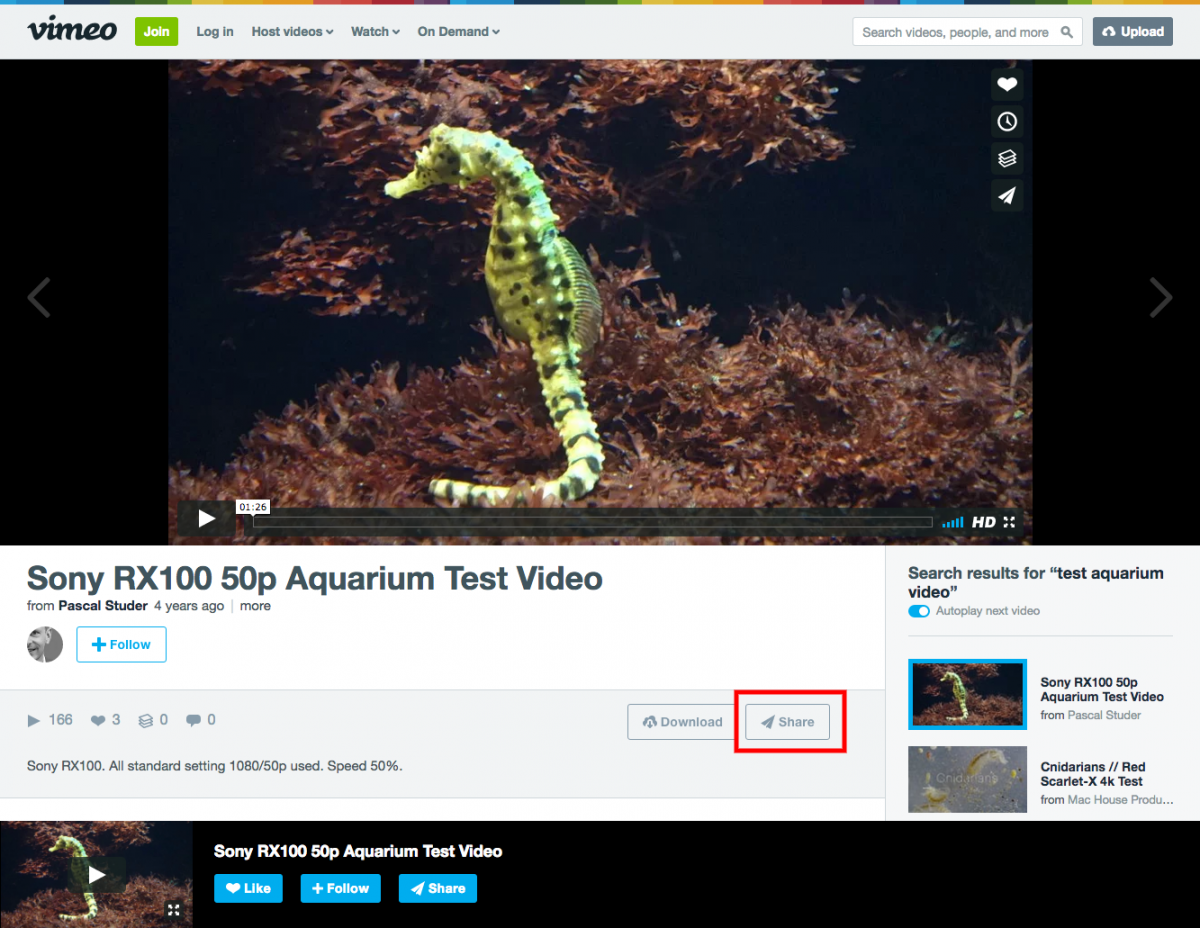Image resolution: width=1200 pixels, height=928 pixels.
Task: Go to next video with right arrow
Action: tap(1161, 297)
